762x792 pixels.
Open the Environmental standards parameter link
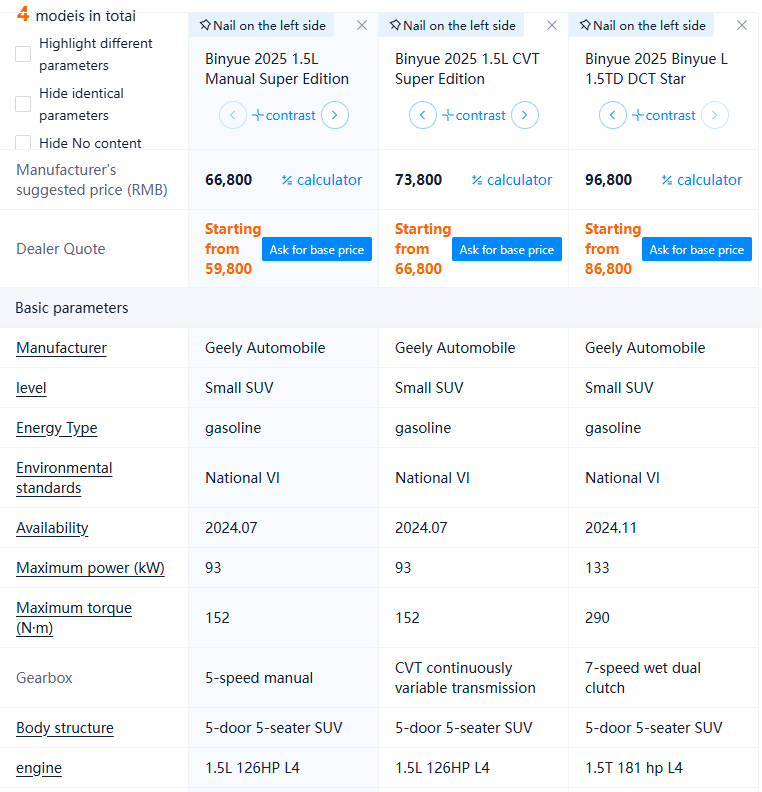[x=64, y=478]
